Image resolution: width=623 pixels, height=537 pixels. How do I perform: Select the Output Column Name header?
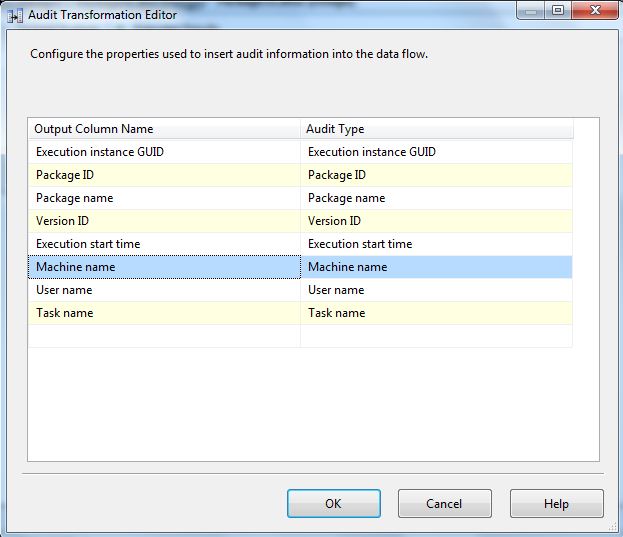164,129
